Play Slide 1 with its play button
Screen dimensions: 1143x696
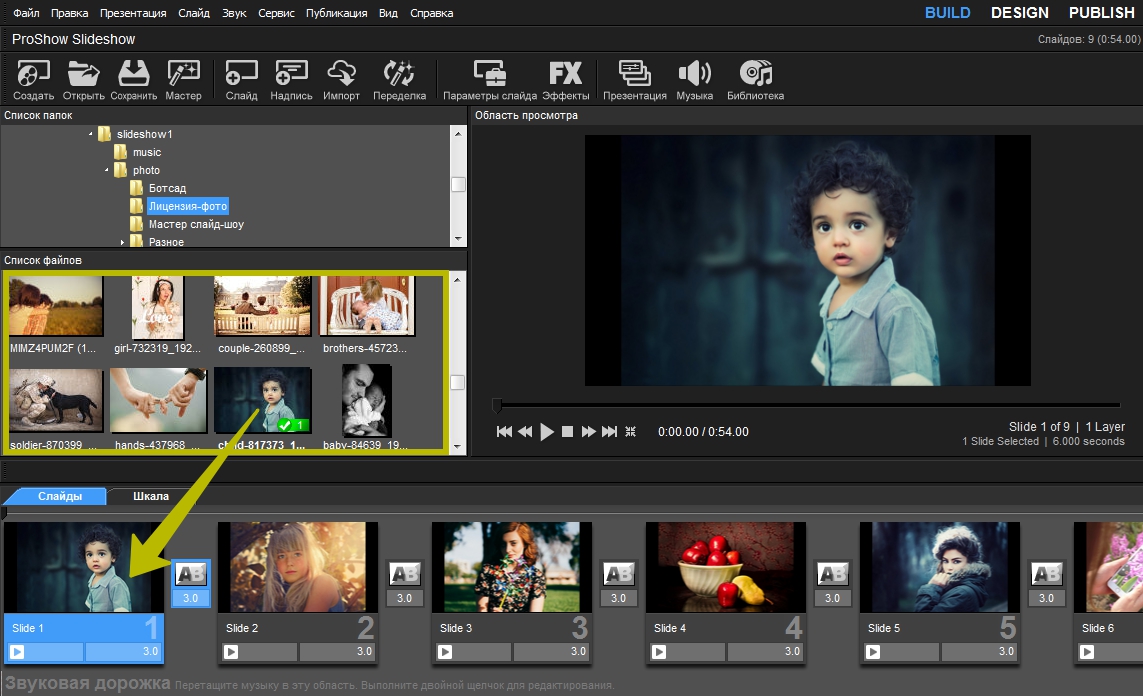[17, 652]
